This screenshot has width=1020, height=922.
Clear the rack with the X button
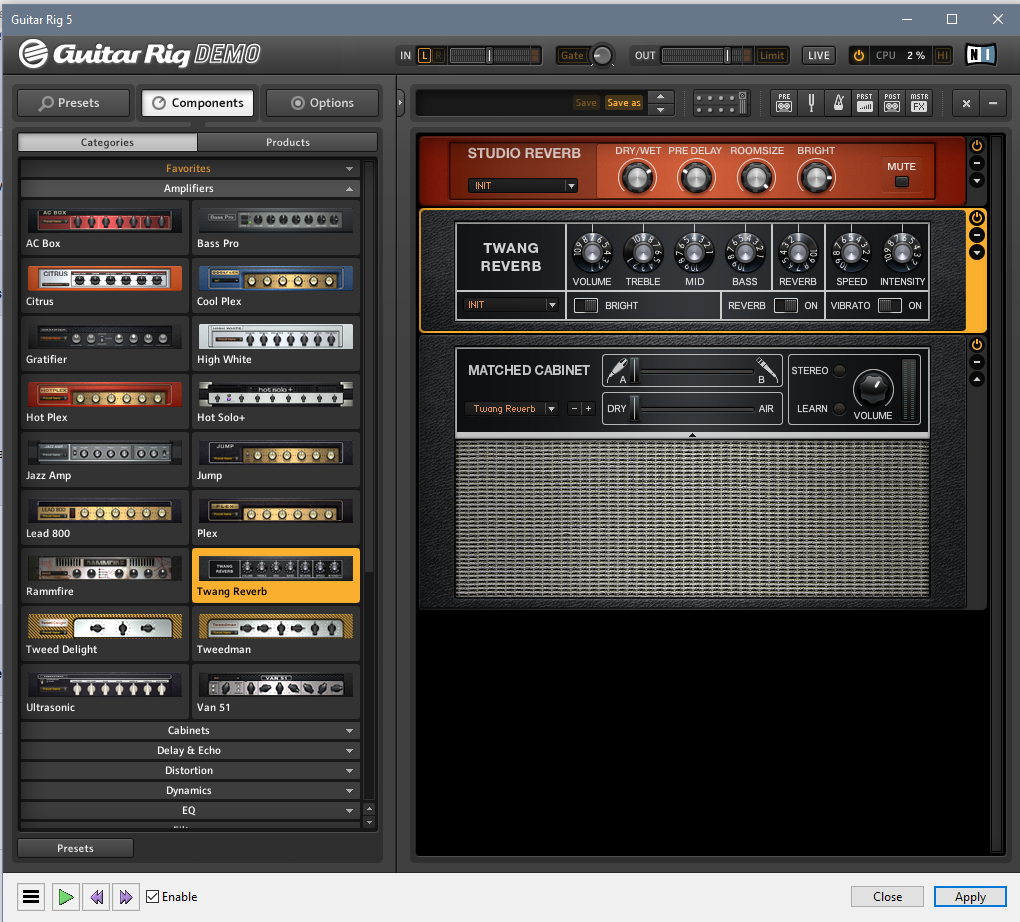coord(966,103)
